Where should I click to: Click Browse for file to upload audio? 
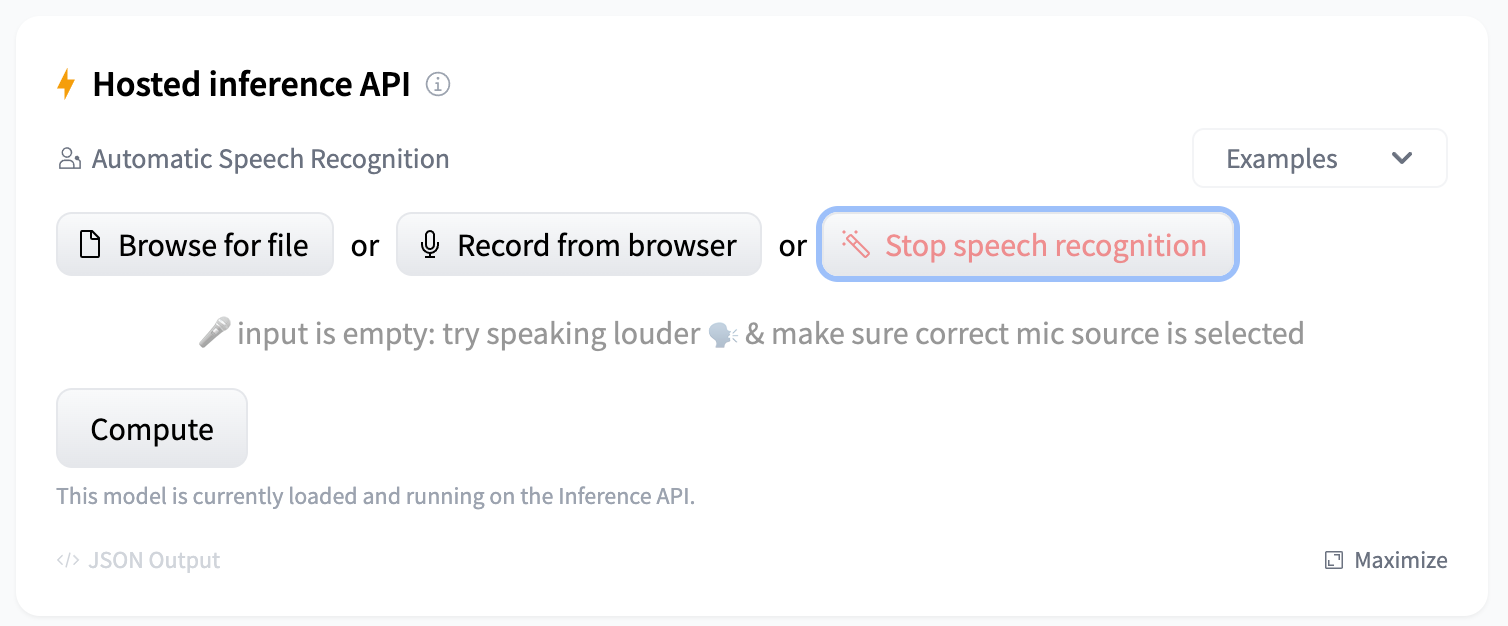194,244
